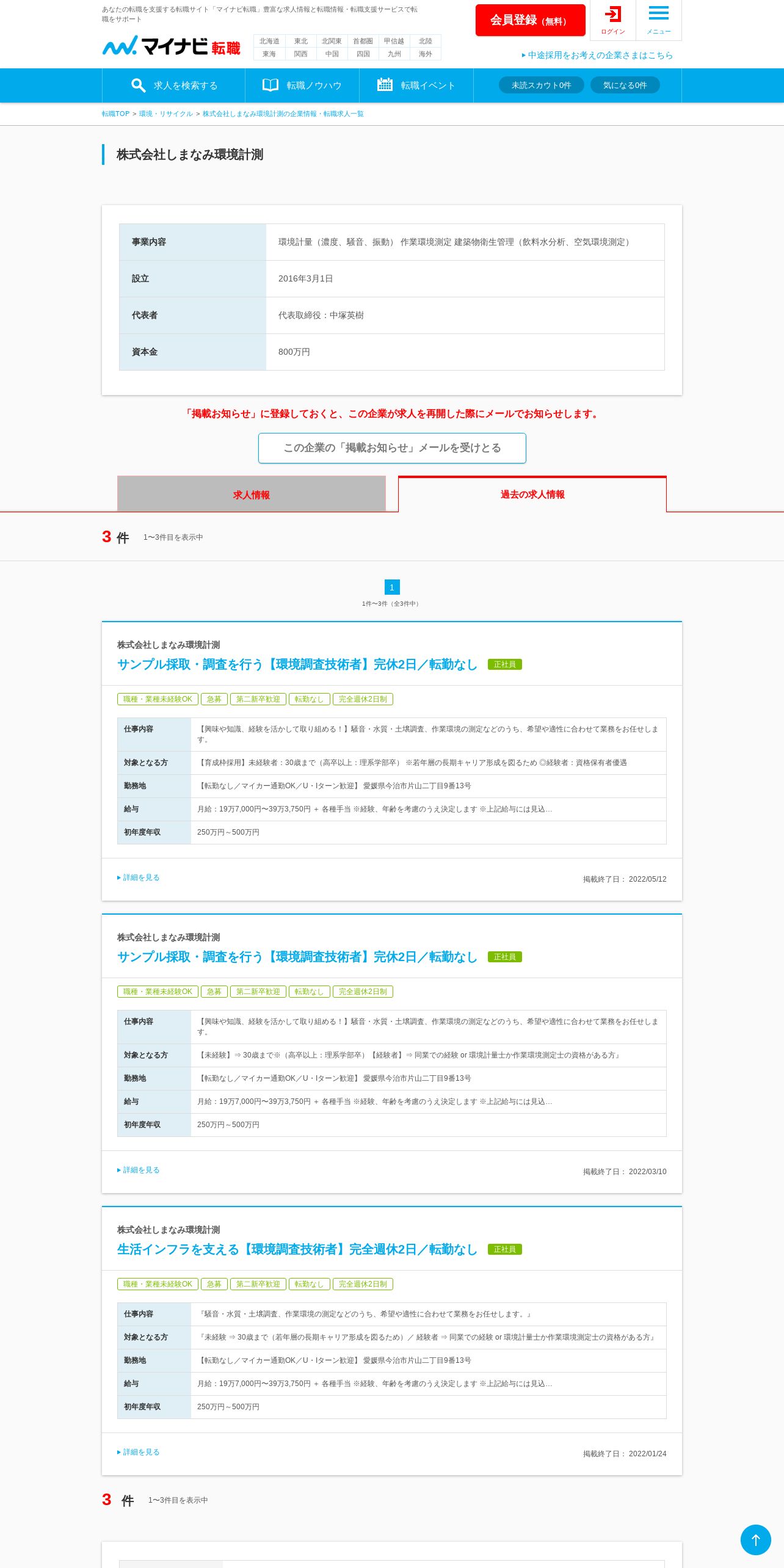This screenshot has height=1568, width=784.
Task: Click 詳細を見る for the 2022/05/12 listing
Action: click(x=139, y=877)
